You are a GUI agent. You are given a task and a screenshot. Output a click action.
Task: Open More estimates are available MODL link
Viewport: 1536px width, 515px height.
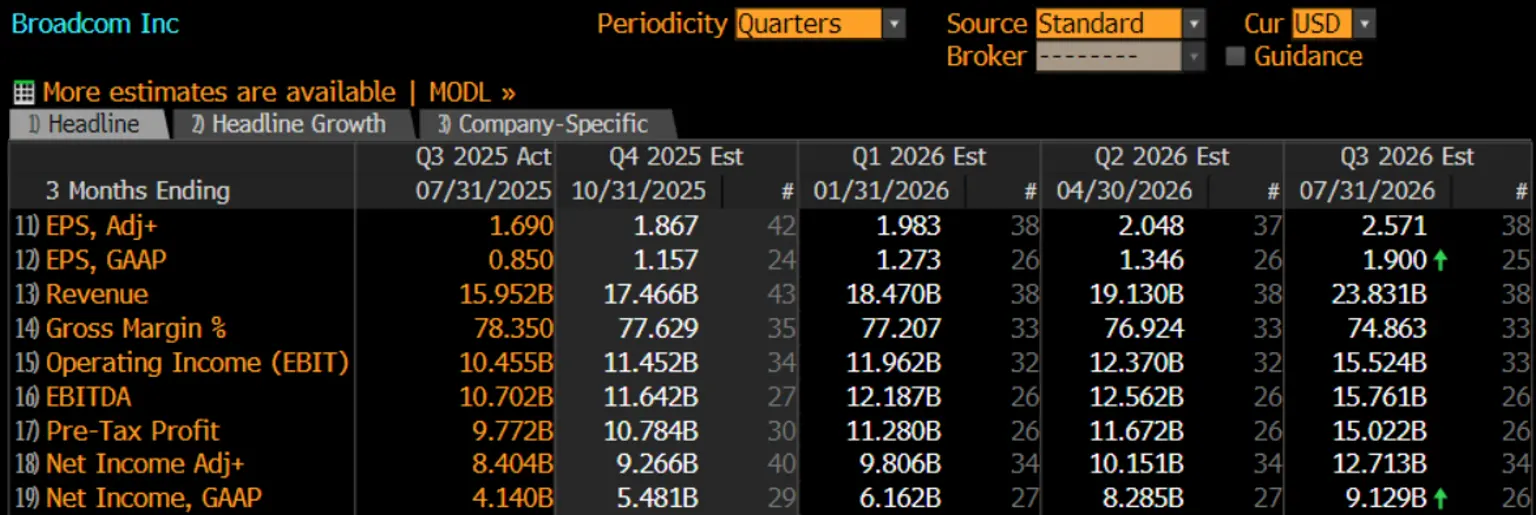[279, 93]
